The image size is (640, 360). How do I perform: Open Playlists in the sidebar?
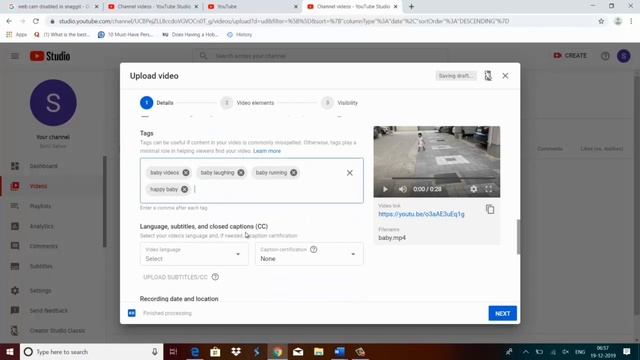[x=53, y=206]
